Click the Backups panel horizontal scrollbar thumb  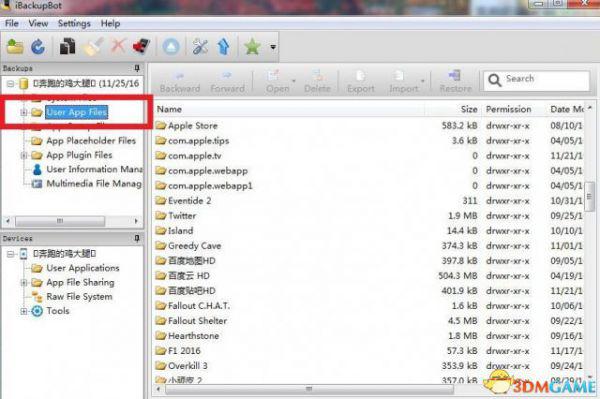(60, 221)
